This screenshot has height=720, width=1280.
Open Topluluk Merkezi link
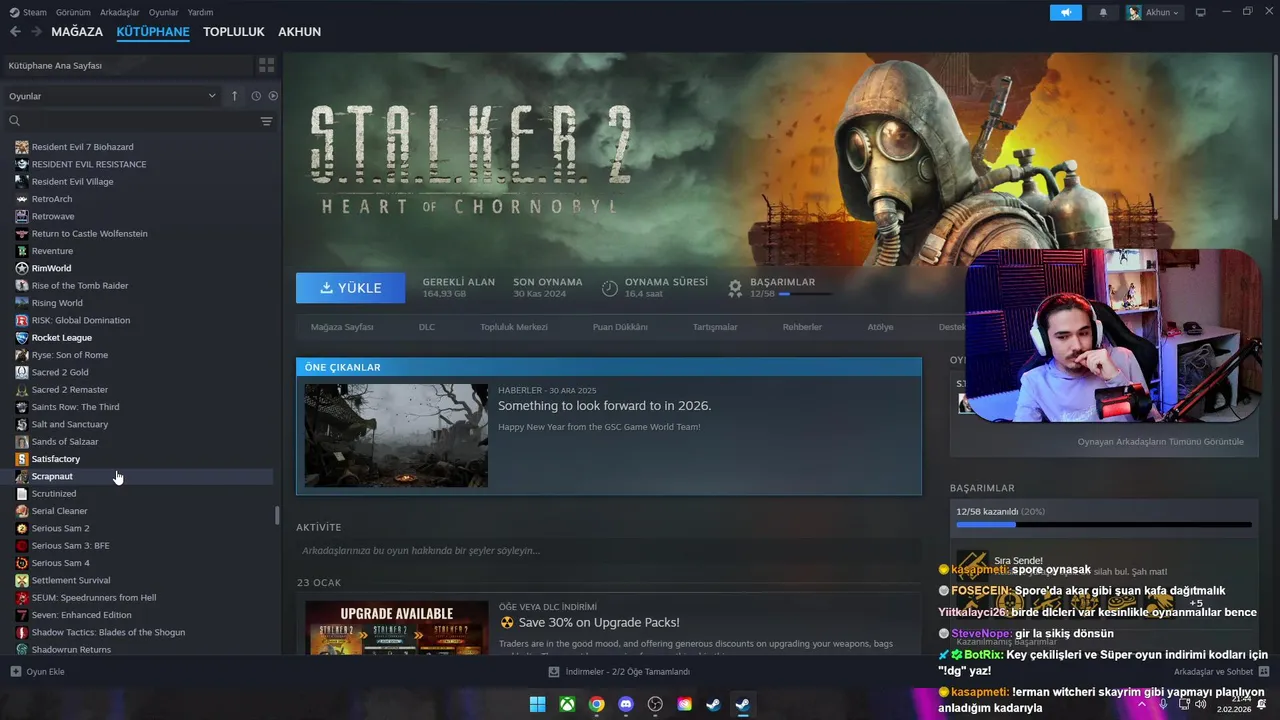coord(514,327)
